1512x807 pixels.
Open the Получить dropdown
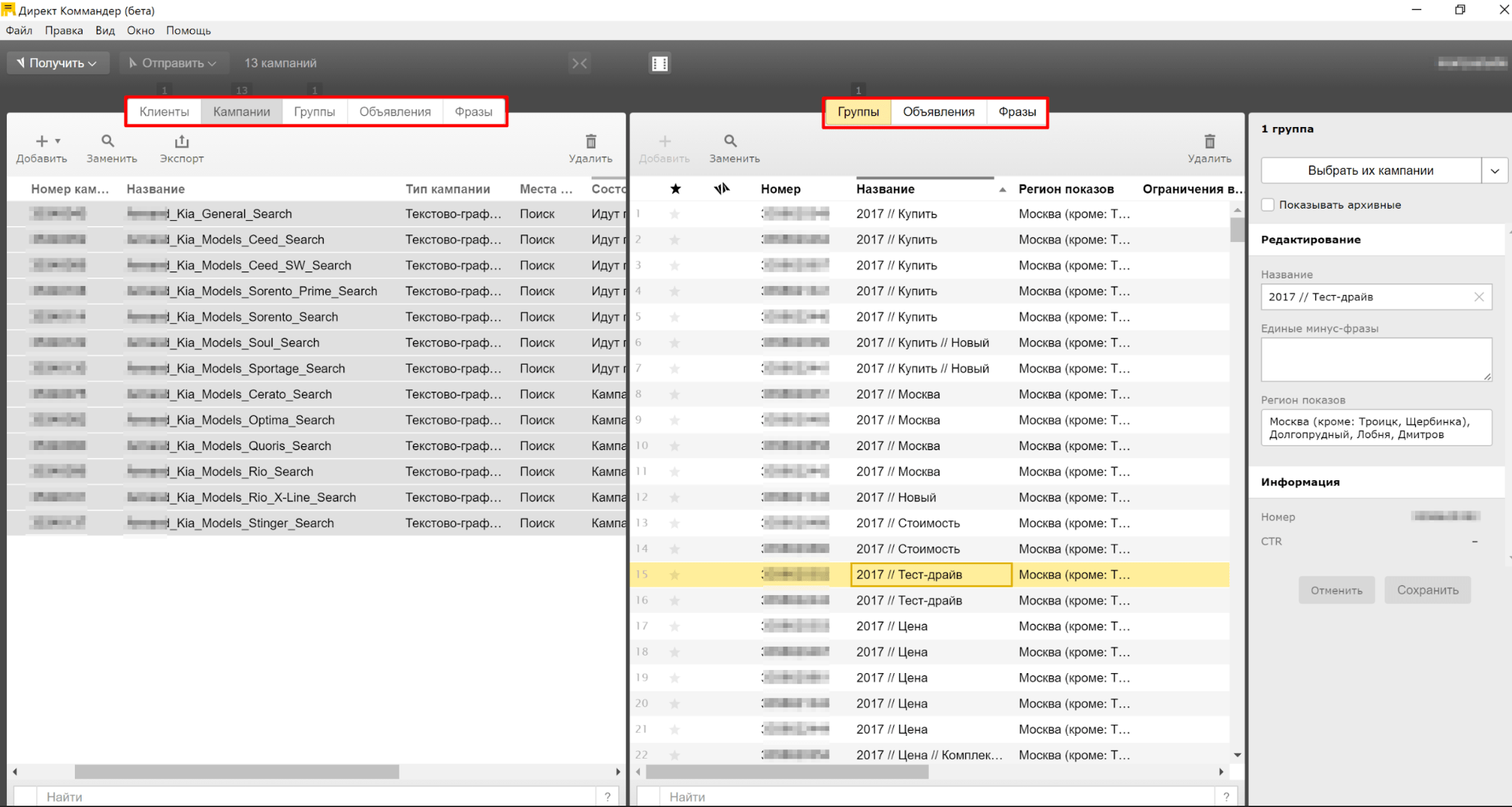[x=57, y=64]
